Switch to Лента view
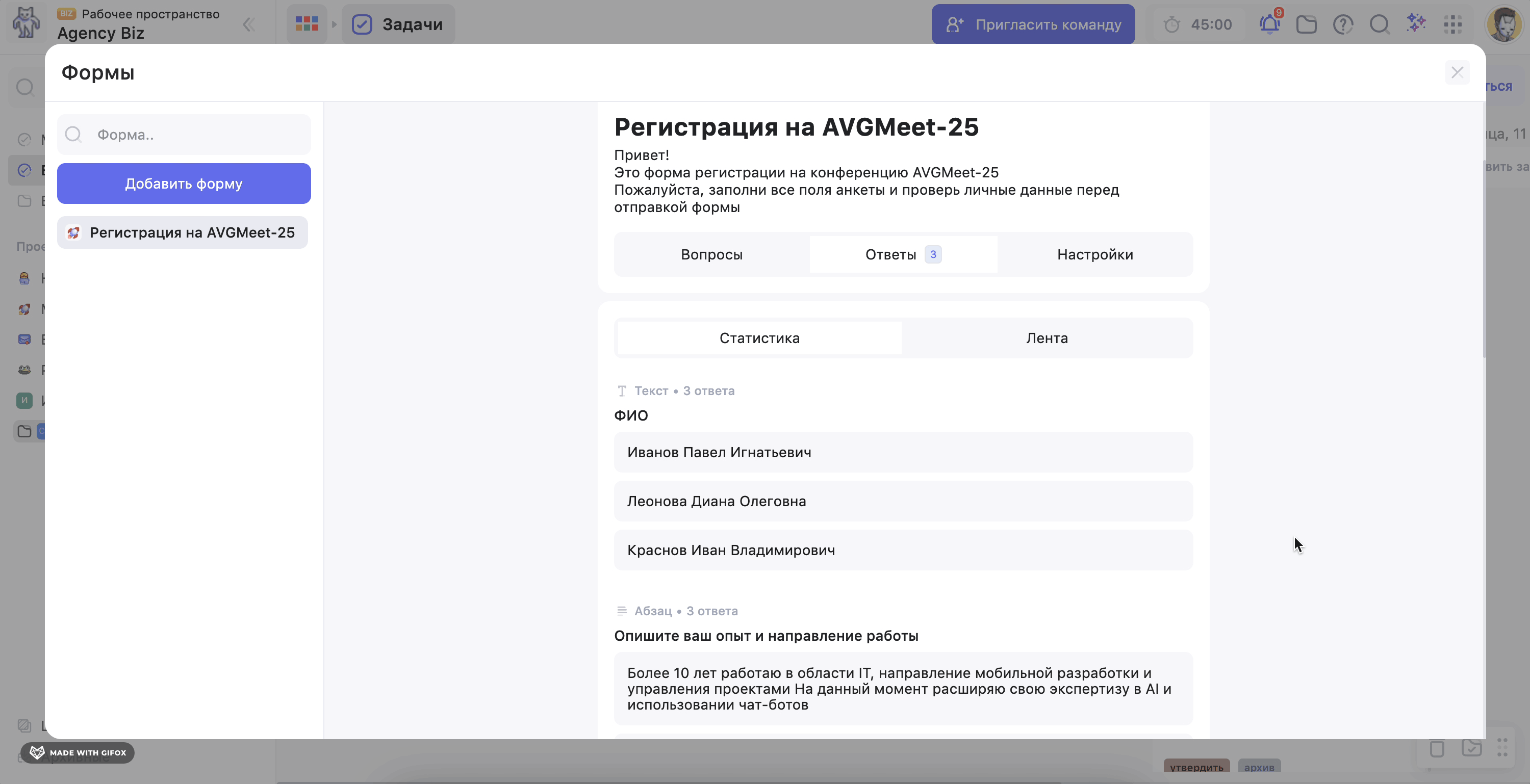 coord(1047,338)
